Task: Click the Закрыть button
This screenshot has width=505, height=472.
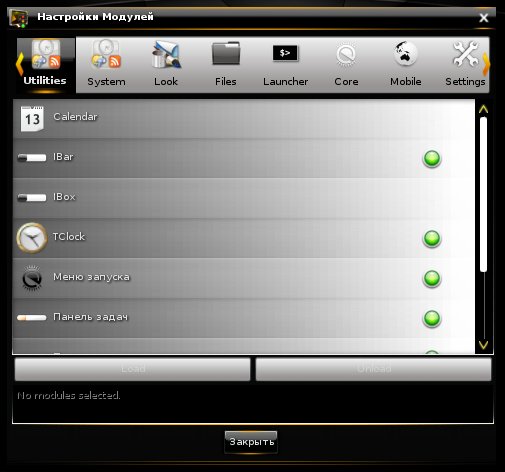Action: (x=251, y=442)
